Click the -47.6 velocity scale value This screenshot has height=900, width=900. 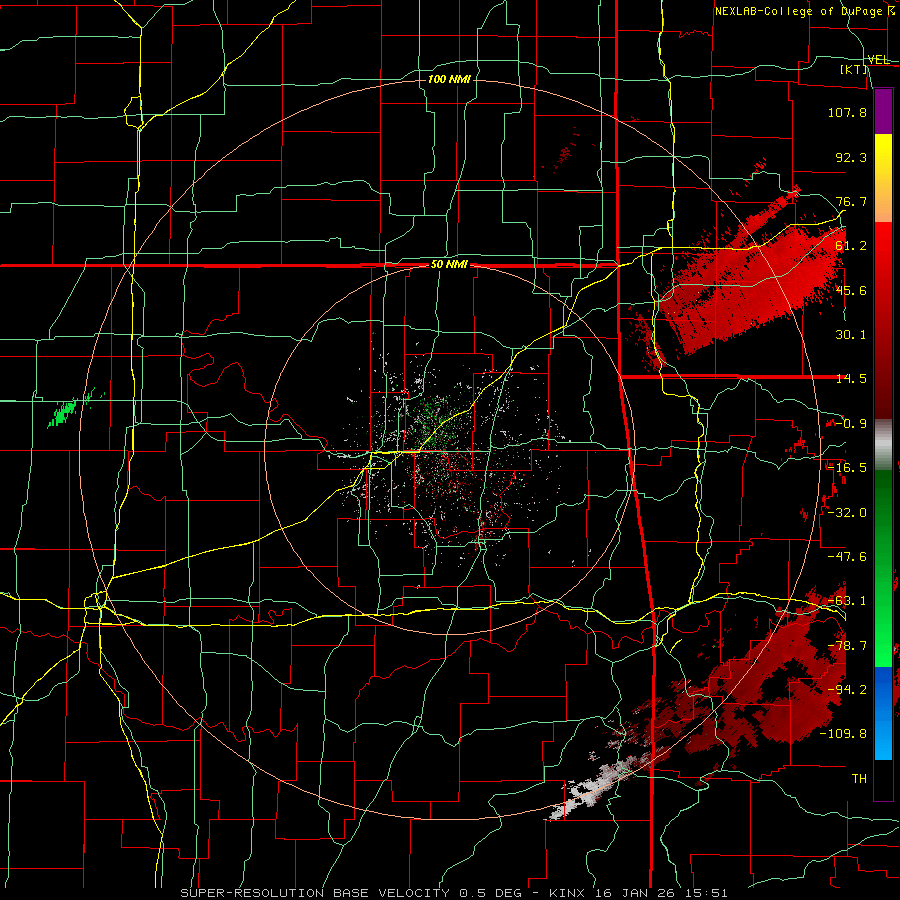click(847, 556)
